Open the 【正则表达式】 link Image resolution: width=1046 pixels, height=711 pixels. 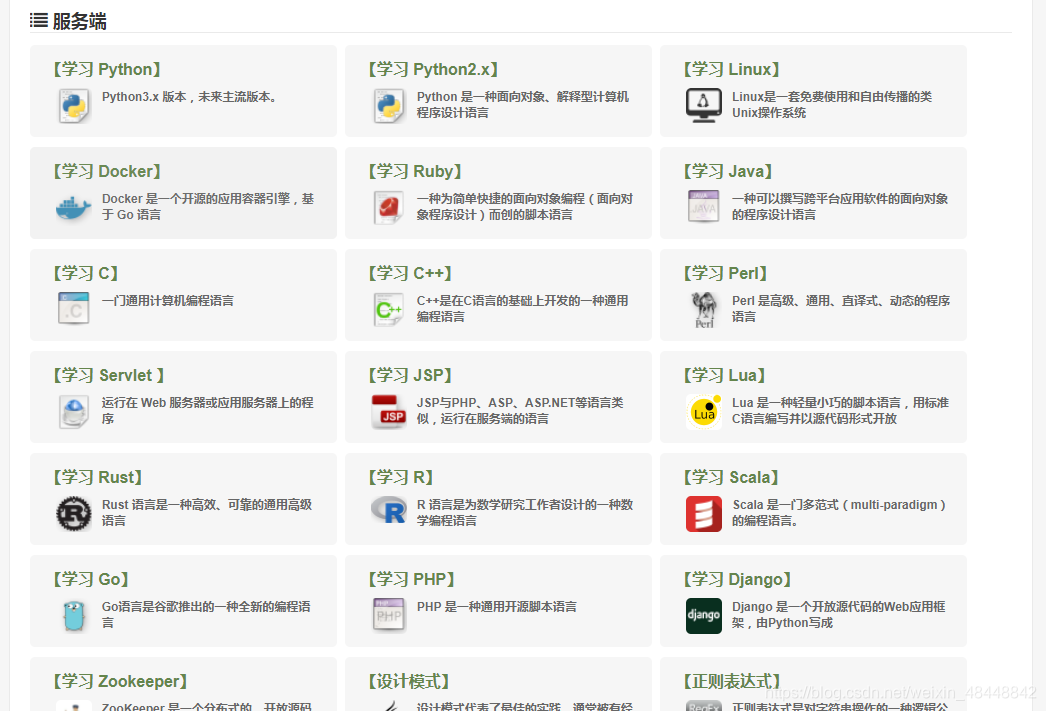pos(732,682)
